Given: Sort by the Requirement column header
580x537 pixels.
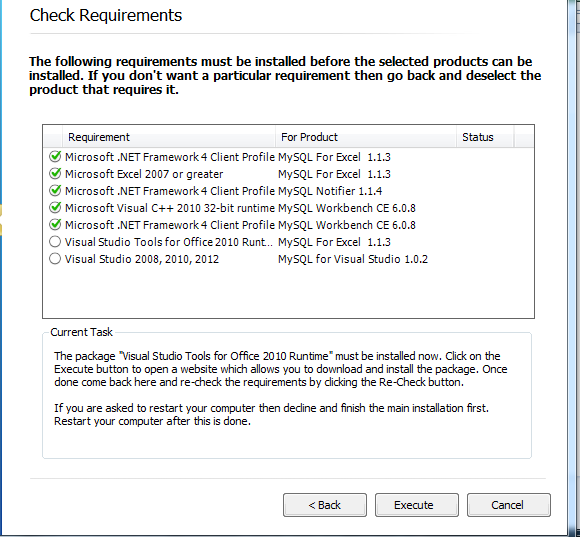Looking at the screenshot, I should coord(169,137).
